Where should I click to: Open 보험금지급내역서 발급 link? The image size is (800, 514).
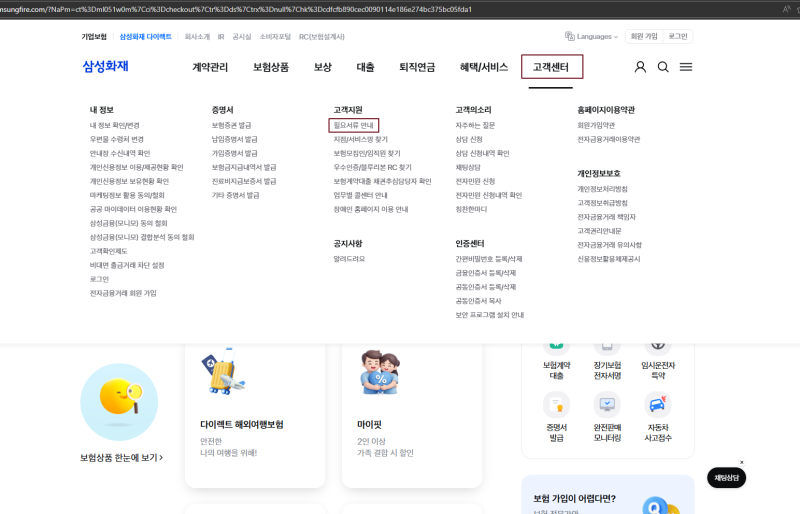pyautogui.click(x=244, y=167)
